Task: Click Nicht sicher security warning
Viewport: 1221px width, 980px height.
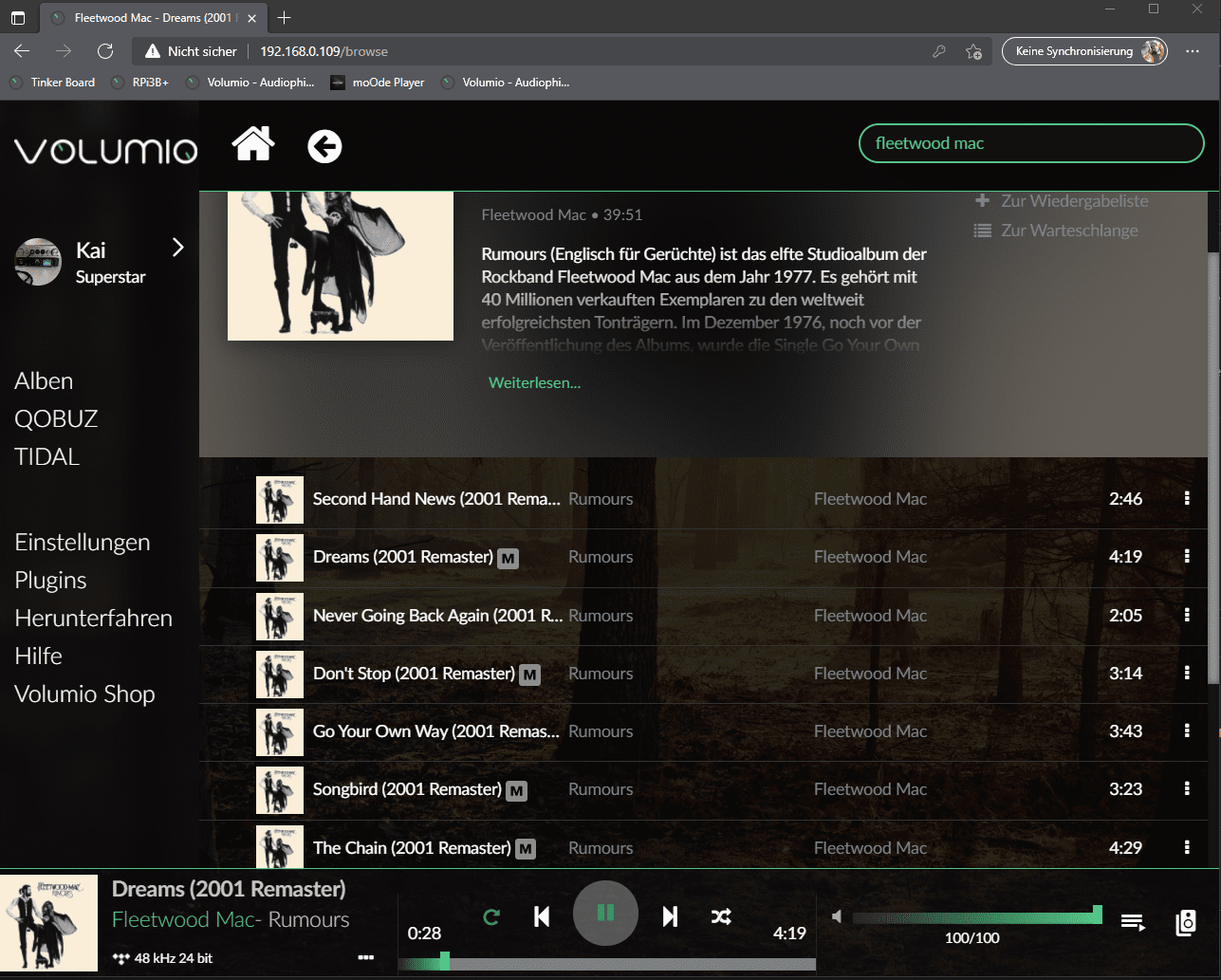Action: (x=191, y=51)
